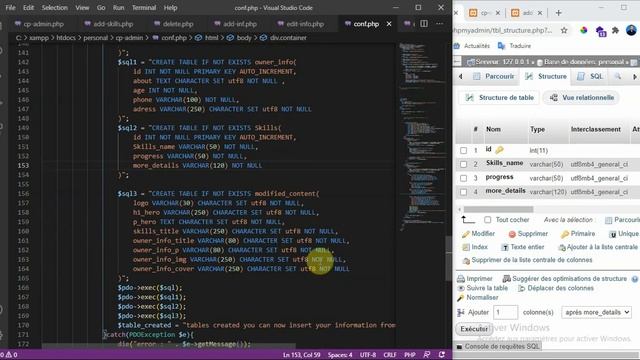Open the Terminal menu
This screenshot has width=640, height=360.
[144, 7]
